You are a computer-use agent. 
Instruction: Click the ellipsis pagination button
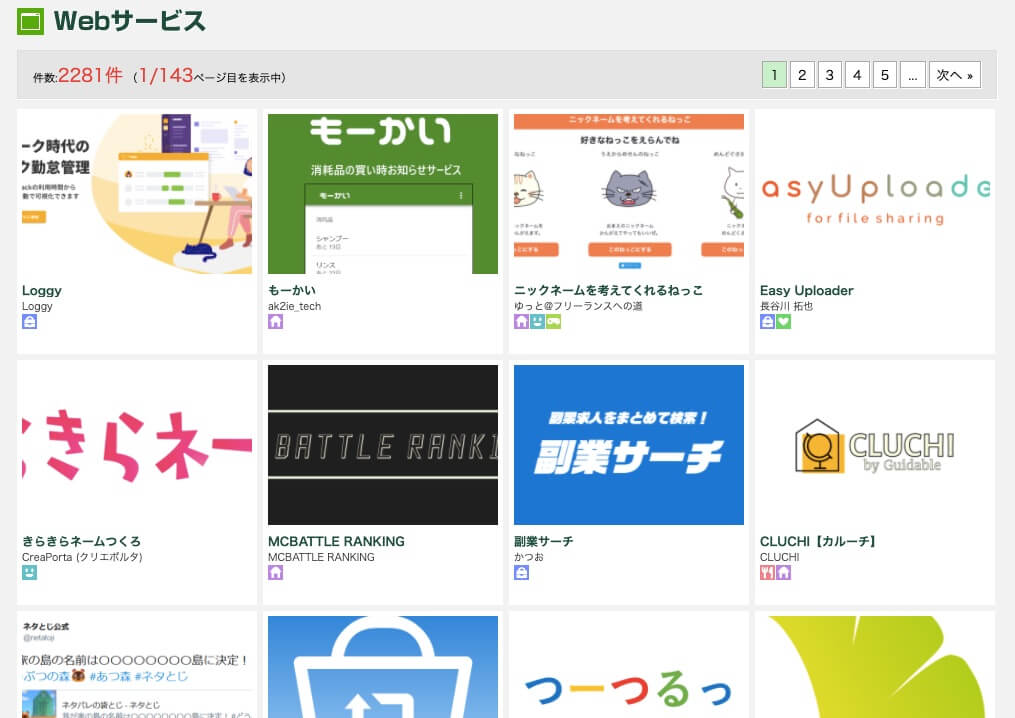click(x=912, y=75)
